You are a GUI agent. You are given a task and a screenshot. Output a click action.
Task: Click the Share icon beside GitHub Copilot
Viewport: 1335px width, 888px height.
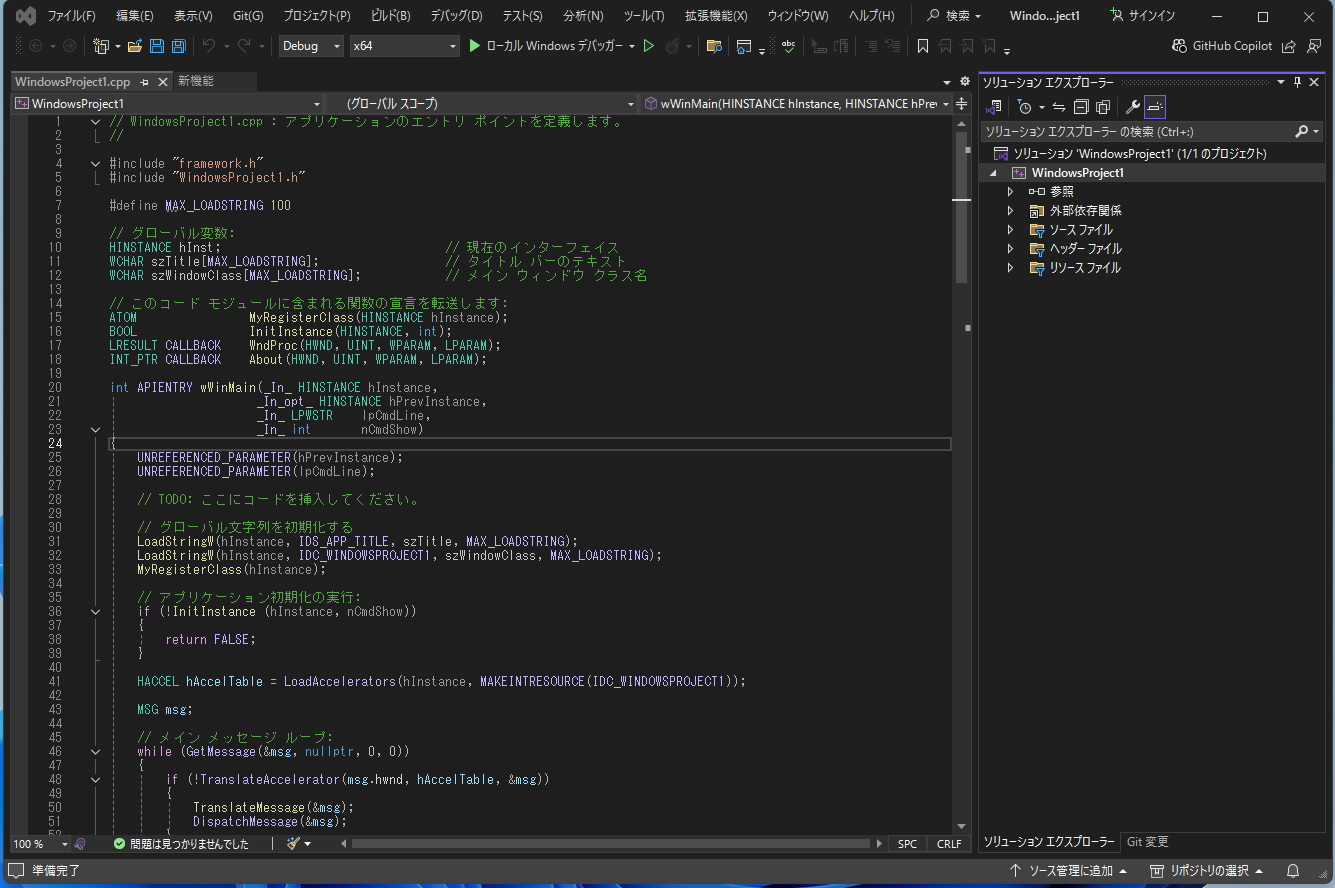tap(1289, 46)
